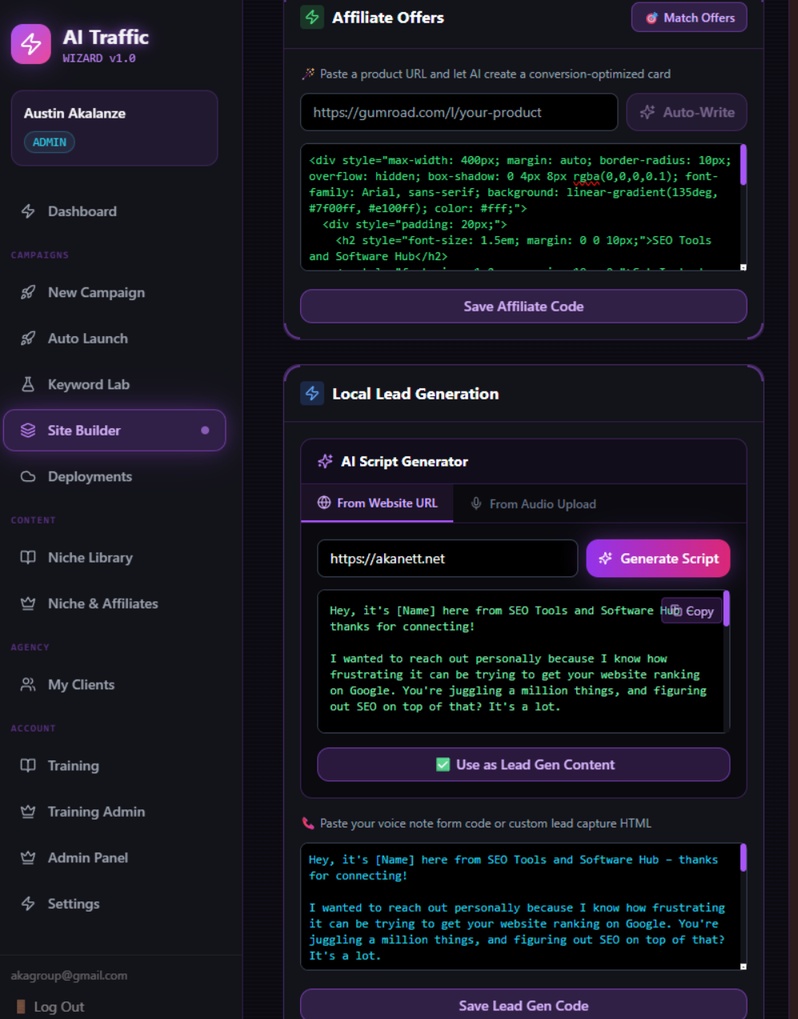Image resolution: width=798 pixels, height=1019 pixels.
Task: Open Settings in the sidebar
Action: click(x=114, y=904)
